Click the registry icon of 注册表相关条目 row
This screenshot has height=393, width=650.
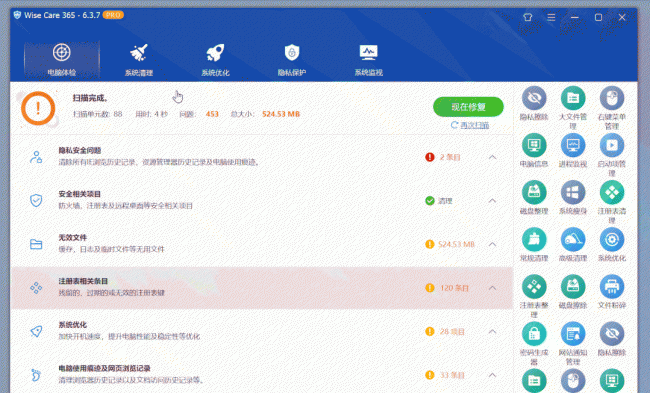point(36,287)
